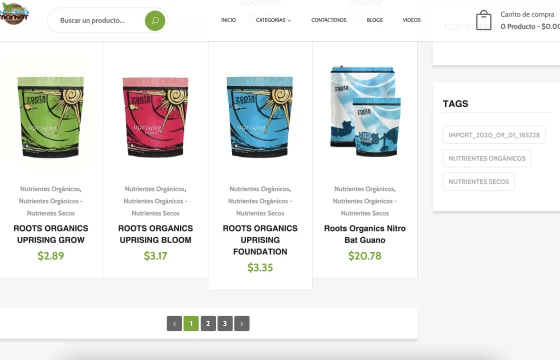The image size is (560, 360).
Task: Expand the Categorías dropdown menu
Action: 274,20
